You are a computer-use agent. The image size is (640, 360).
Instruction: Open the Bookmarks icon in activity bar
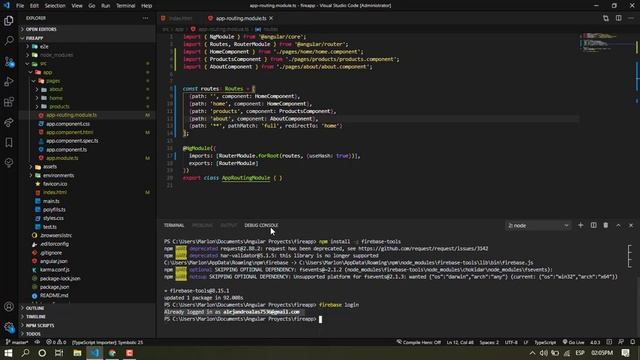9,142
